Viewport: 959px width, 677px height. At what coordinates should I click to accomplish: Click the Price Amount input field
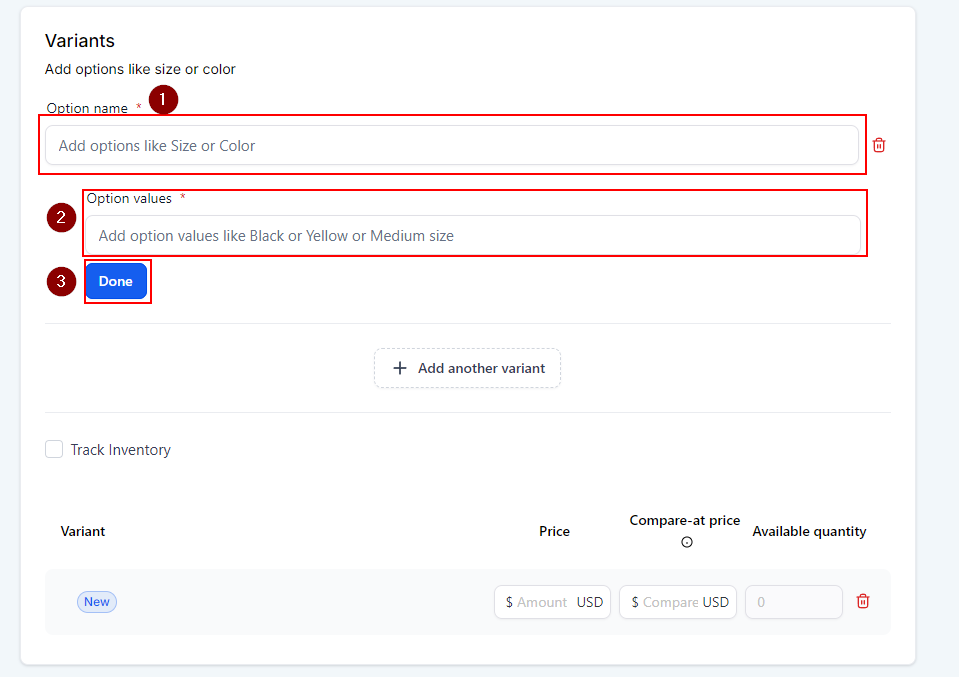click(542, 602)
